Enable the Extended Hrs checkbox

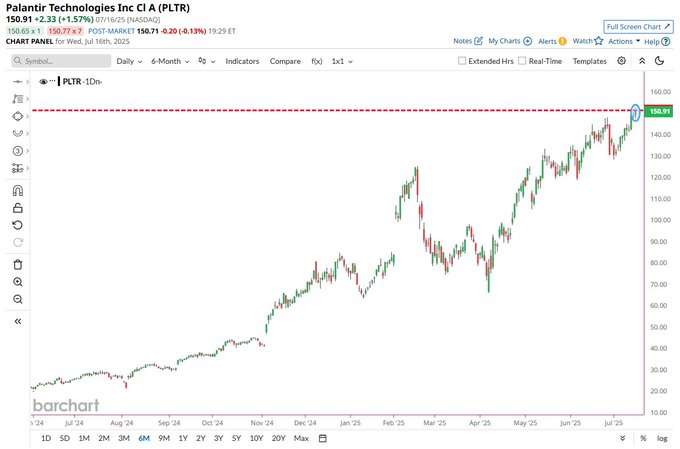click(462, 61)
